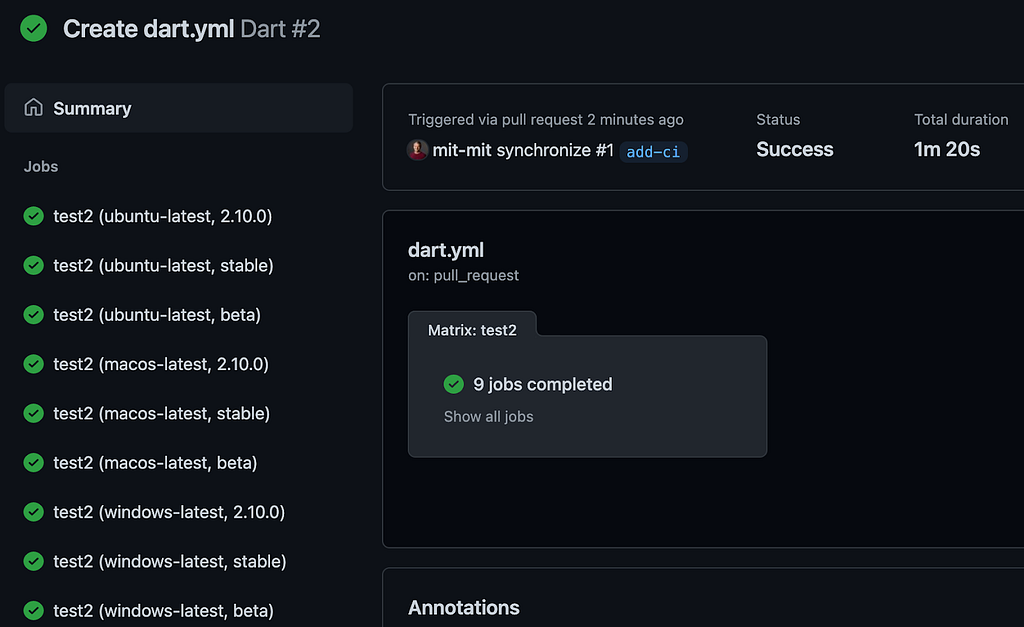Click mit-mit user avatar
This screenshot has height=627, width=1024.
pos(418,150)
